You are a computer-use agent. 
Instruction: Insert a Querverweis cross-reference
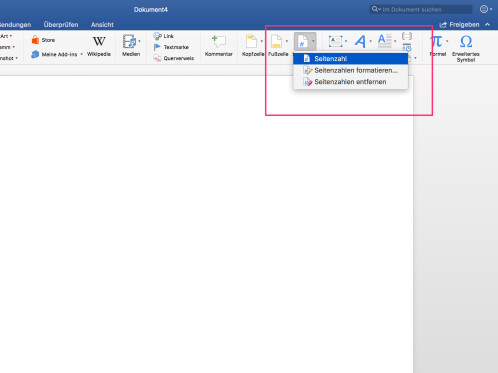coord(174,58)
